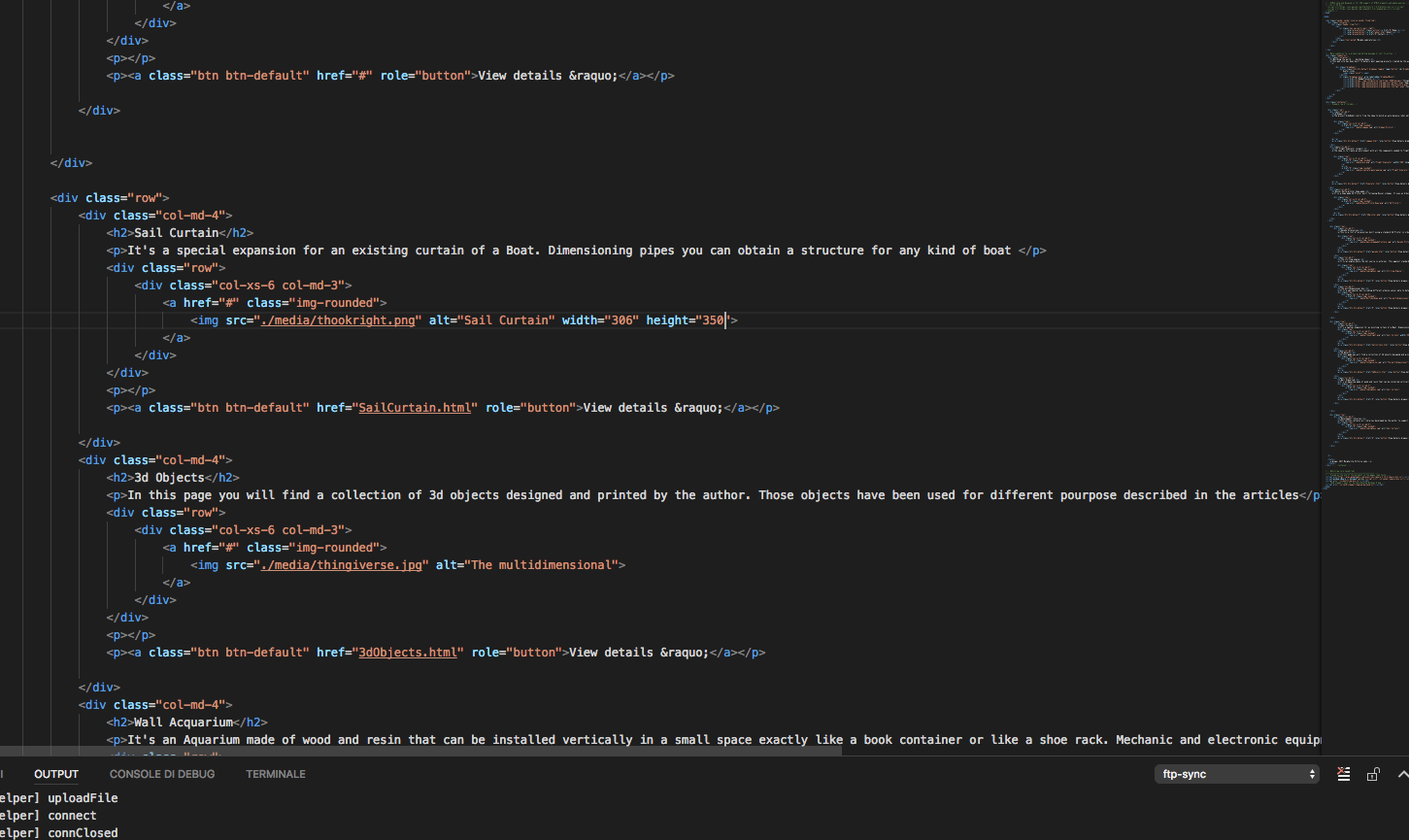
Task: Click the "The multidimensional" alt text
Action: 543,565
